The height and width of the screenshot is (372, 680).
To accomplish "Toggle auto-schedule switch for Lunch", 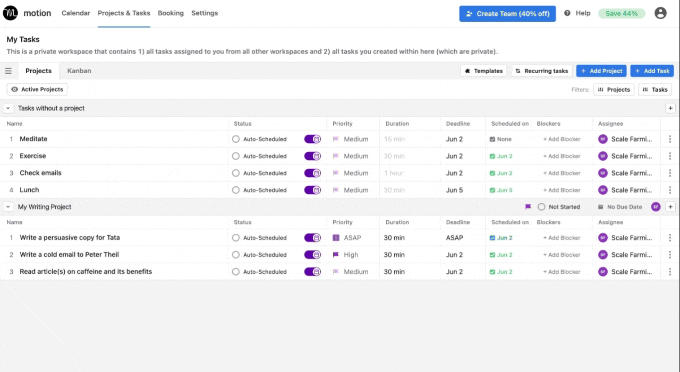I will (312, 190).
